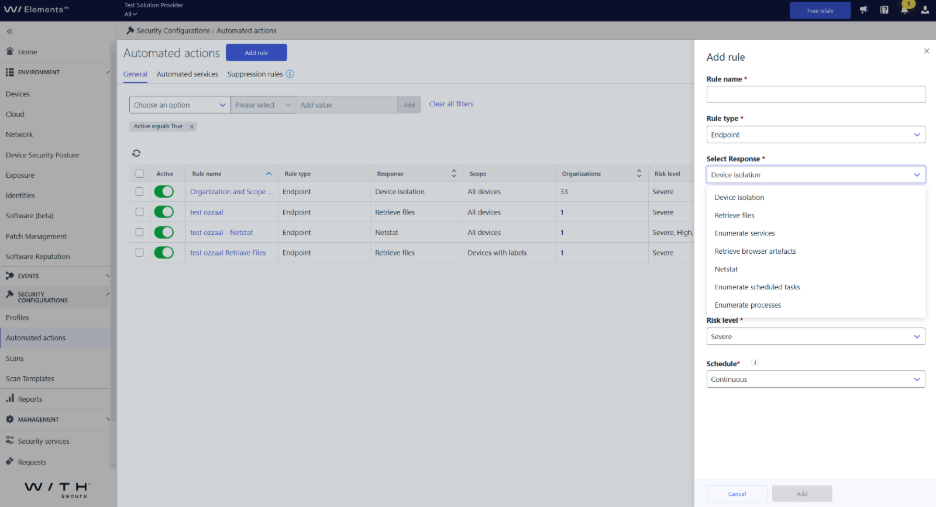
Task: Open announcements megaphone icon
Action: (863, 10)
